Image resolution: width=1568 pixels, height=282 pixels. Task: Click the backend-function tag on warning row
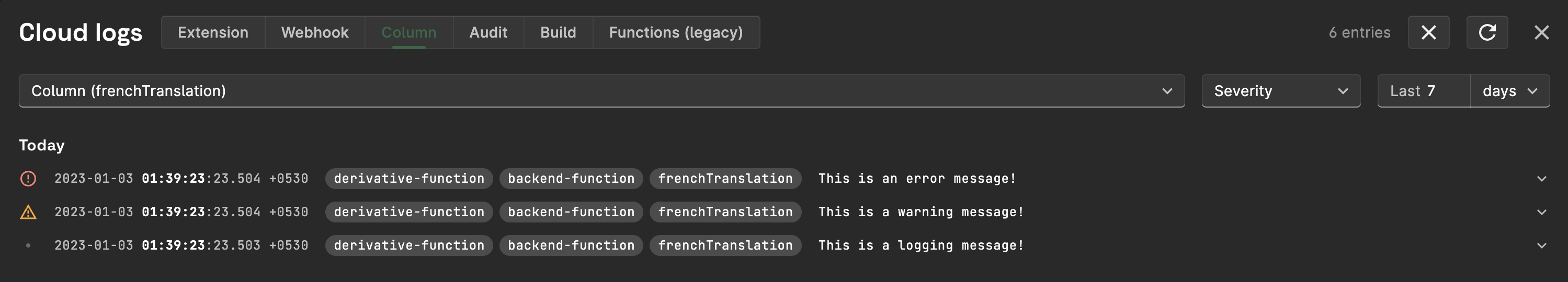[571, 212]
